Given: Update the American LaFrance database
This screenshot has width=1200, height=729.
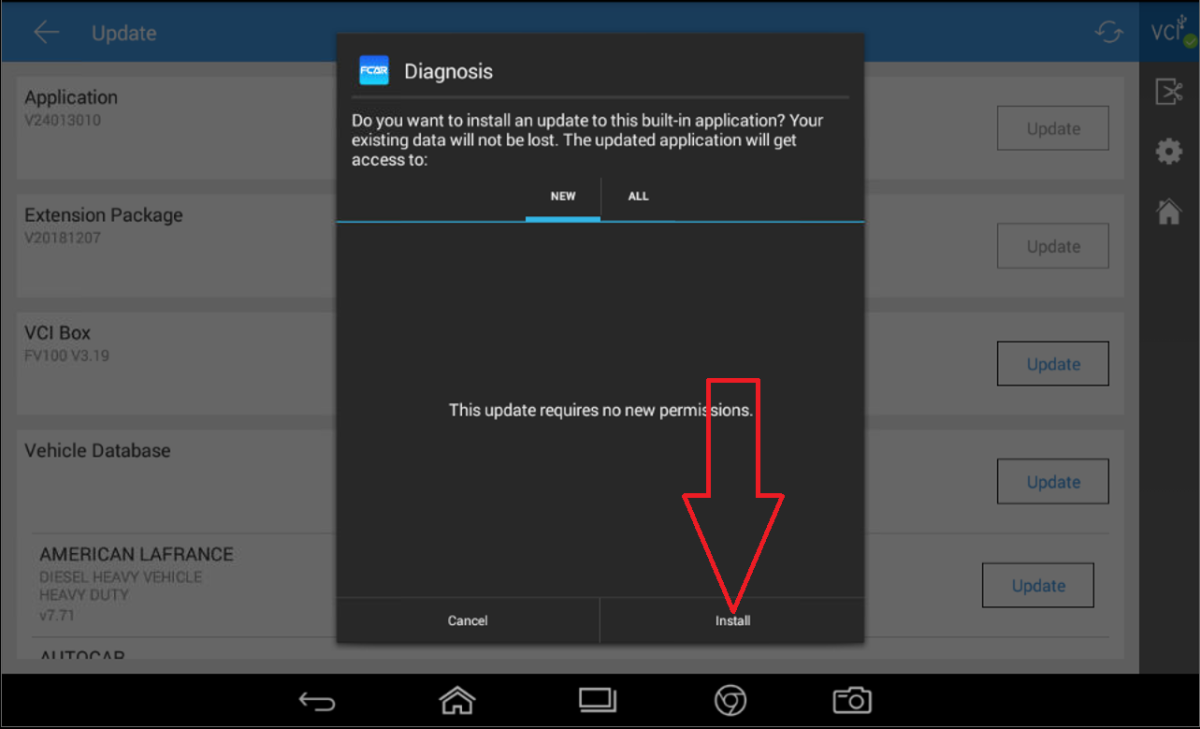Looking at the screenshot, I should (1037, 586).
